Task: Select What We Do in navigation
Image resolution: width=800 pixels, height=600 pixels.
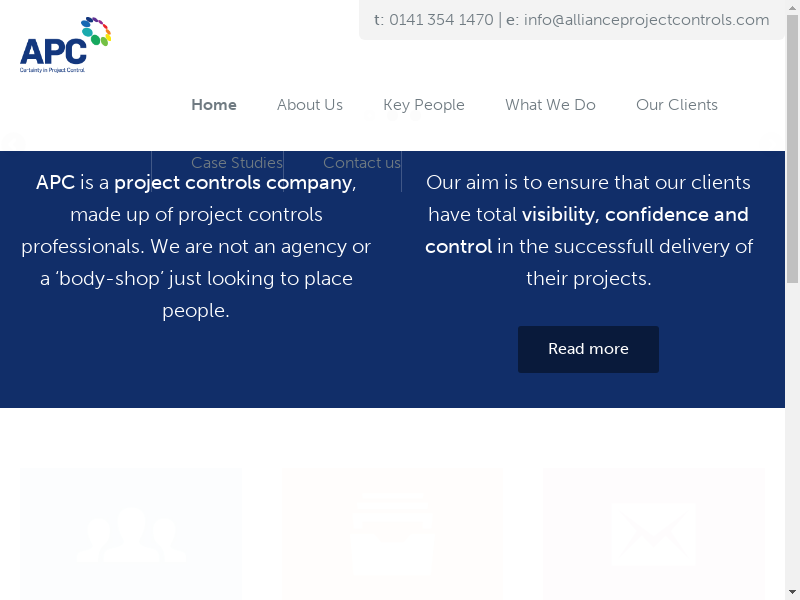Action: click(x=550, y=105)
